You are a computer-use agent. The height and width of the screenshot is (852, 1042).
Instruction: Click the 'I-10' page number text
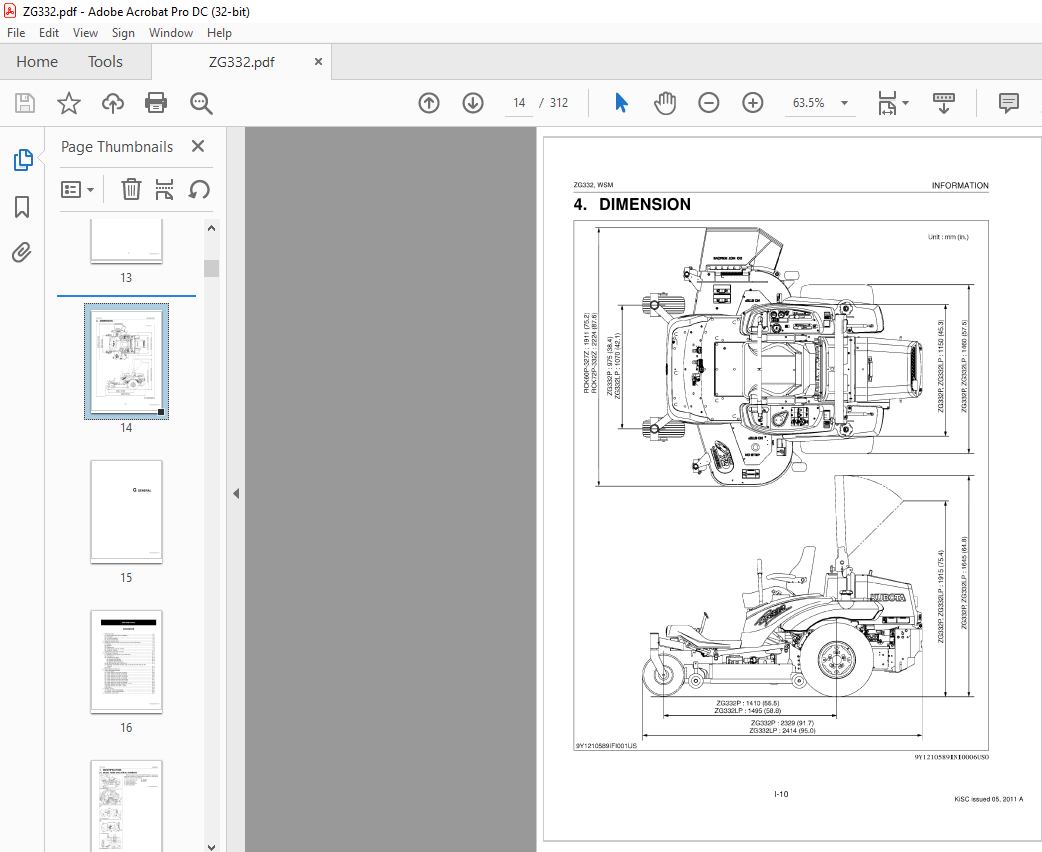[781, 794]
